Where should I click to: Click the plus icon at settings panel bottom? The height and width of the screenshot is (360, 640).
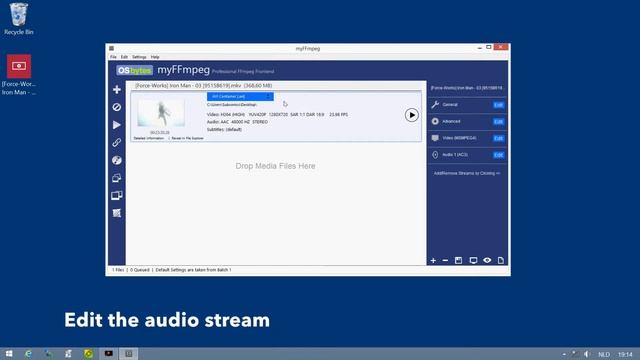click(433, 260)
